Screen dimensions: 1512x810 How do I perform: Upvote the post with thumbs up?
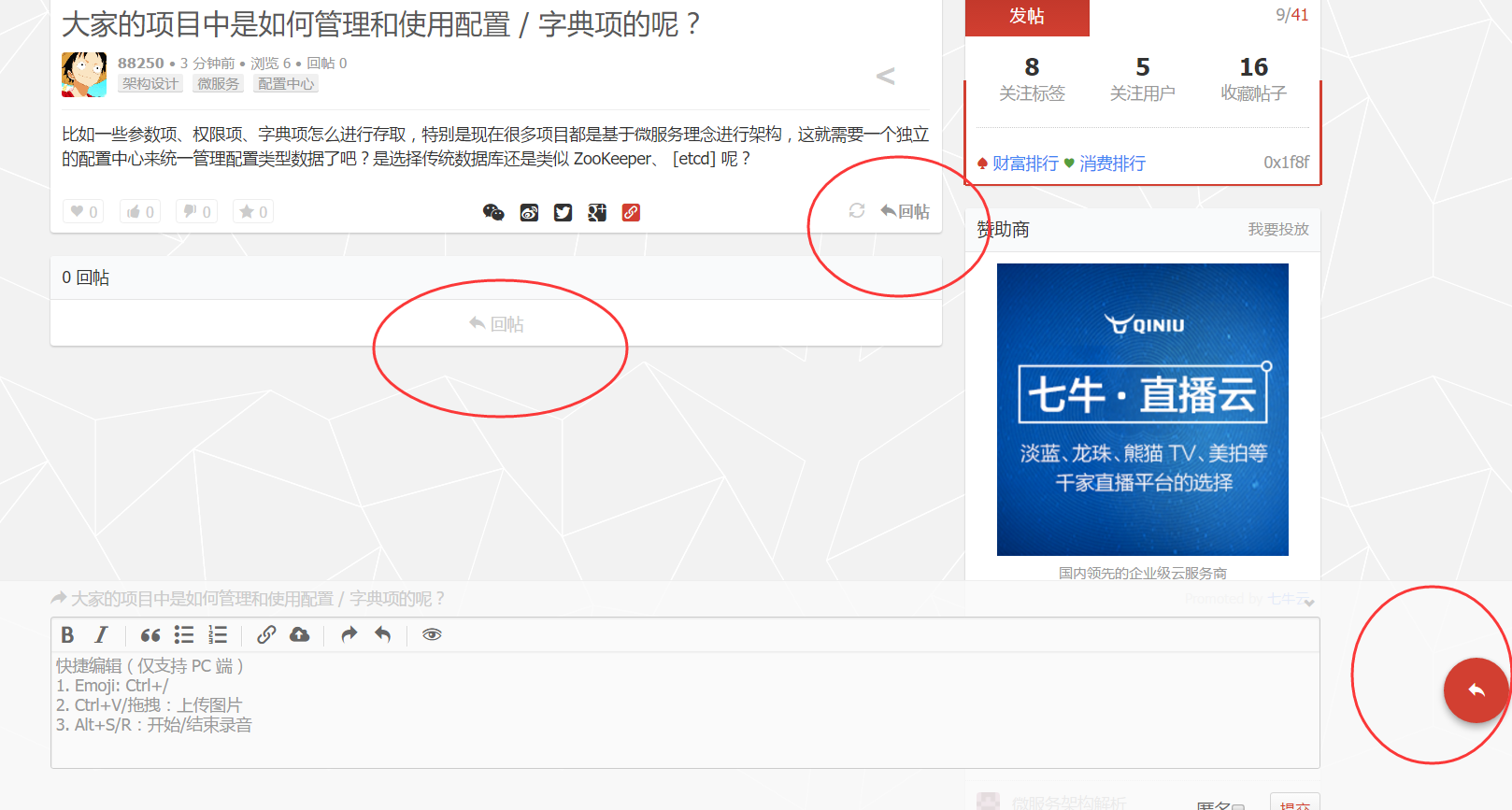pos(140,212)
